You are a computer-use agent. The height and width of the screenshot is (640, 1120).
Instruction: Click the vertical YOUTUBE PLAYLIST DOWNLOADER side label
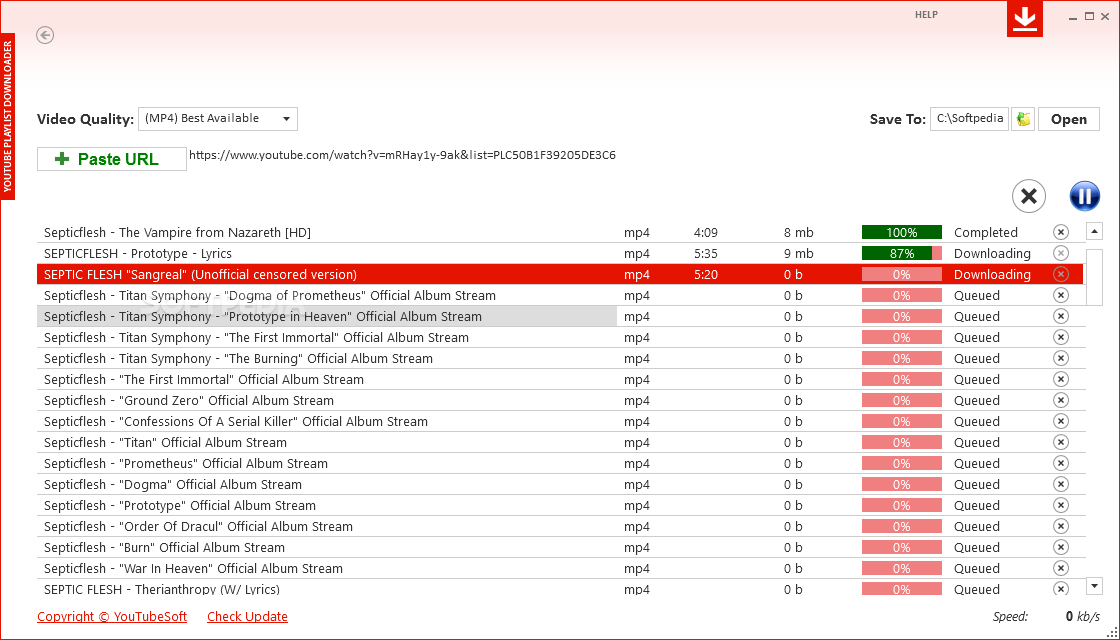coord(8,116)
